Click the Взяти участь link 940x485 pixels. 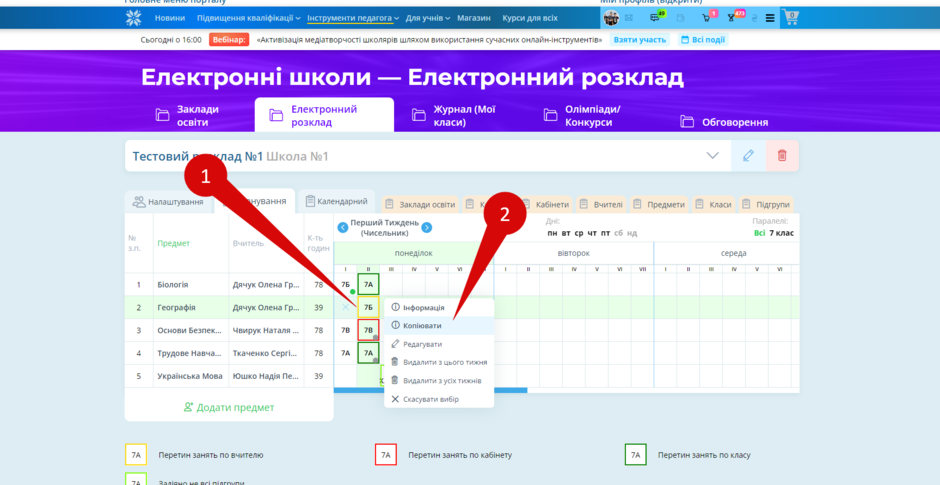click(640, 40)
